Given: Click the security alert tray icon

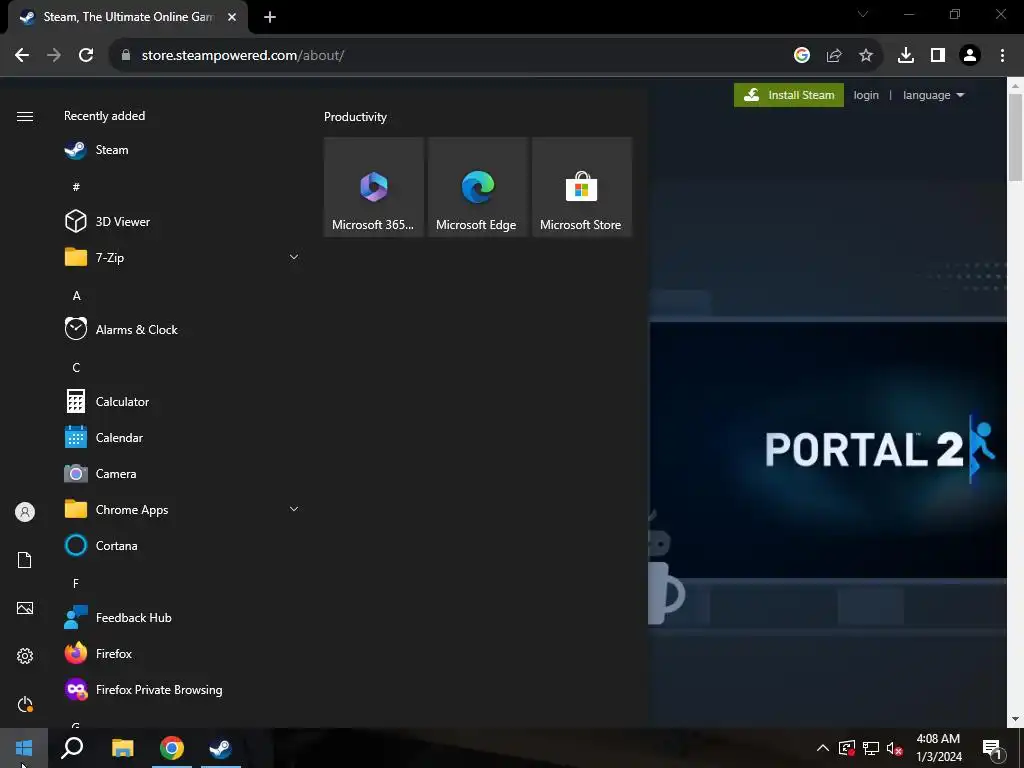Looking at the screenshot, I should (x=846, y=748).
